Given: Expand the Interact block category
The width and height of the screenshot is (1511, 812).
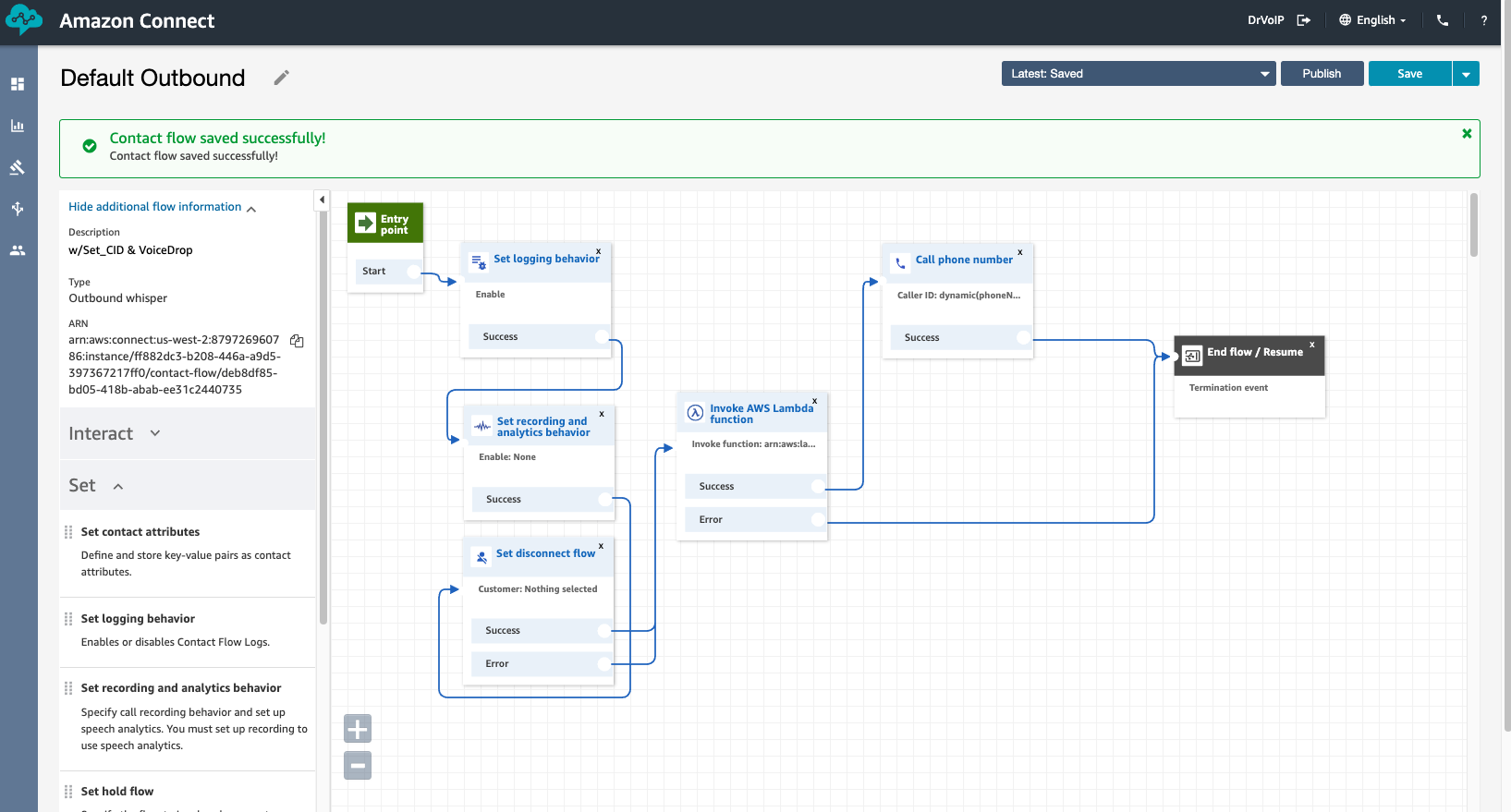Looking at the screenshot, I should [188, 433].
